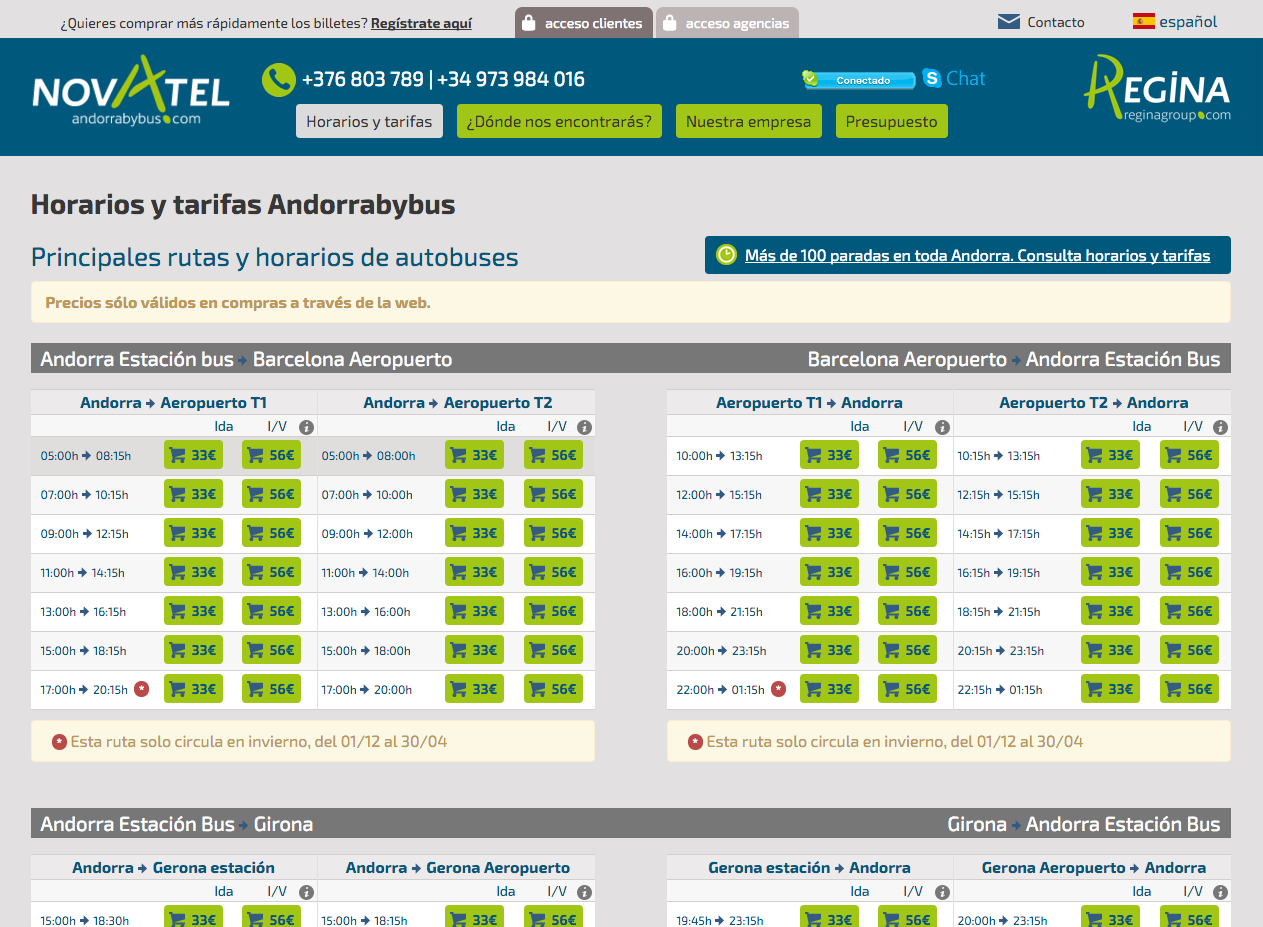This screenshot has width=1263, height=927.
Task: Click info icon in Aeropuerto T2 → Andorra header
Action: point(1220,427)
